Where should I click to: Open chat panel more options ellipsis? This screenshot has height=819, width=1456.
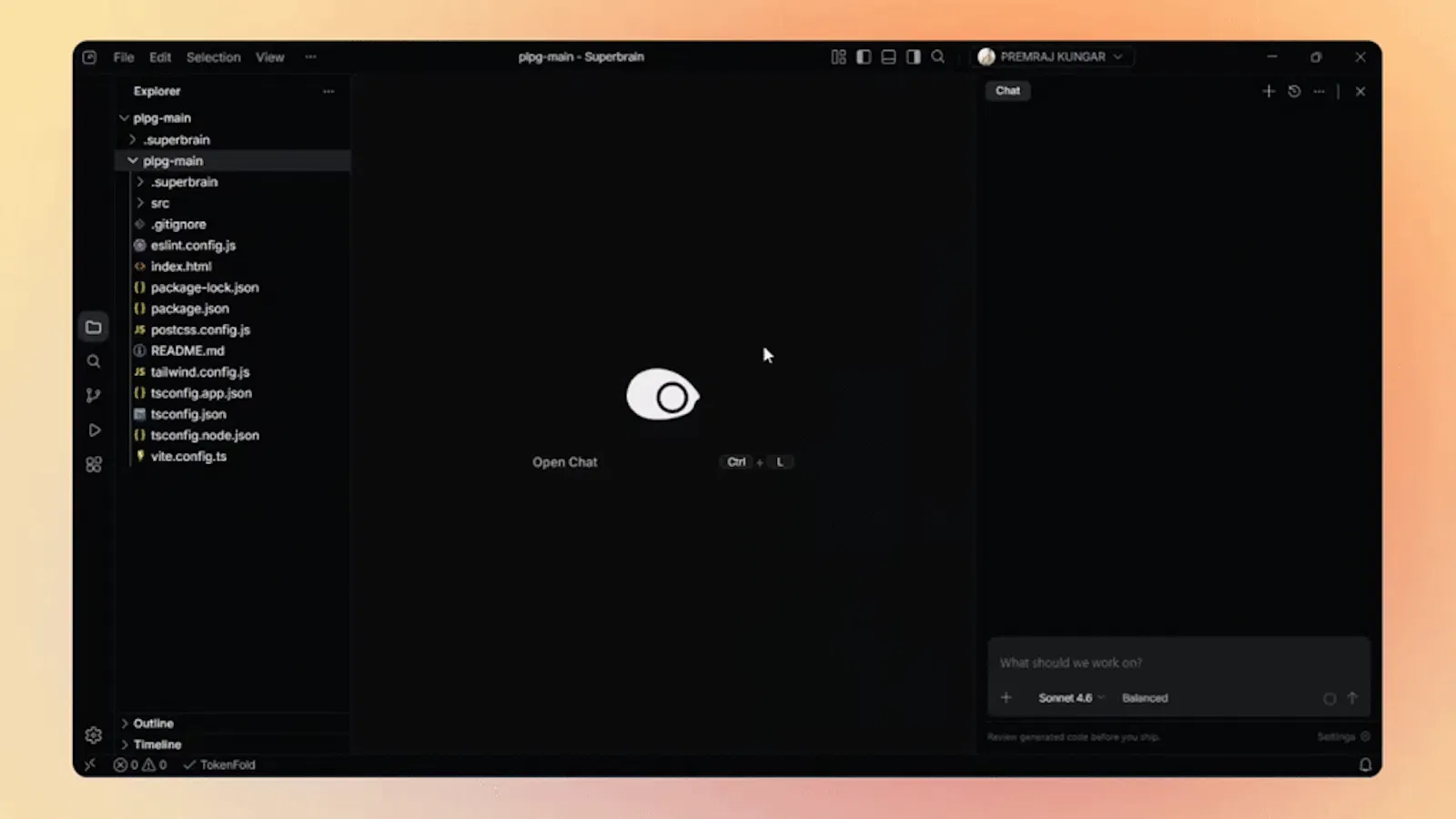1319,91
